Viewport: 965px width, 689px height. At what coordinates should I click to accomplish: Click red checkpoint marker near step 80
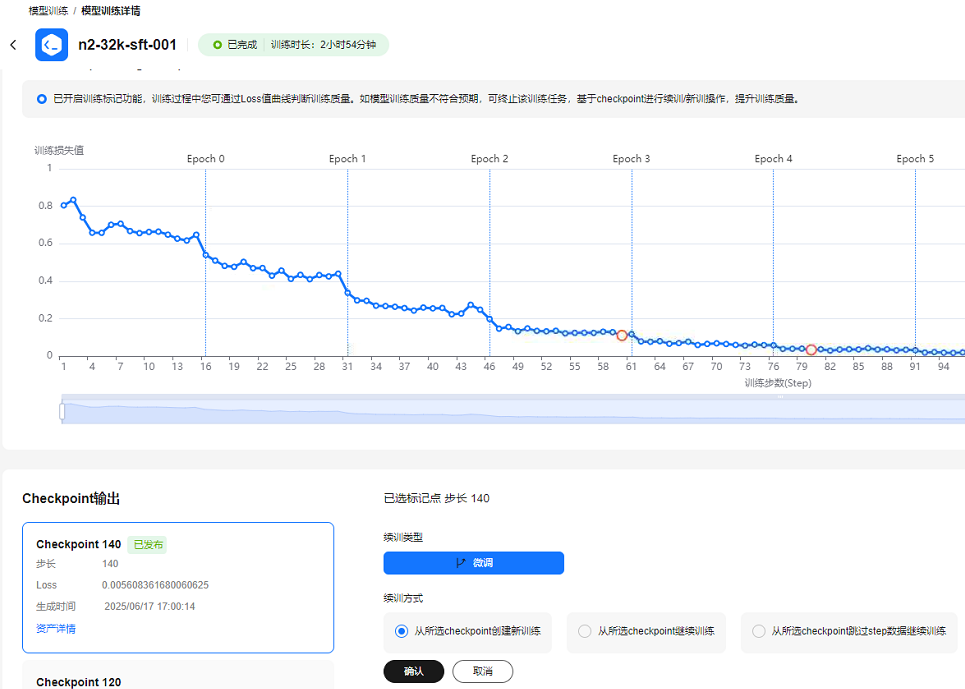pos(811,350)
